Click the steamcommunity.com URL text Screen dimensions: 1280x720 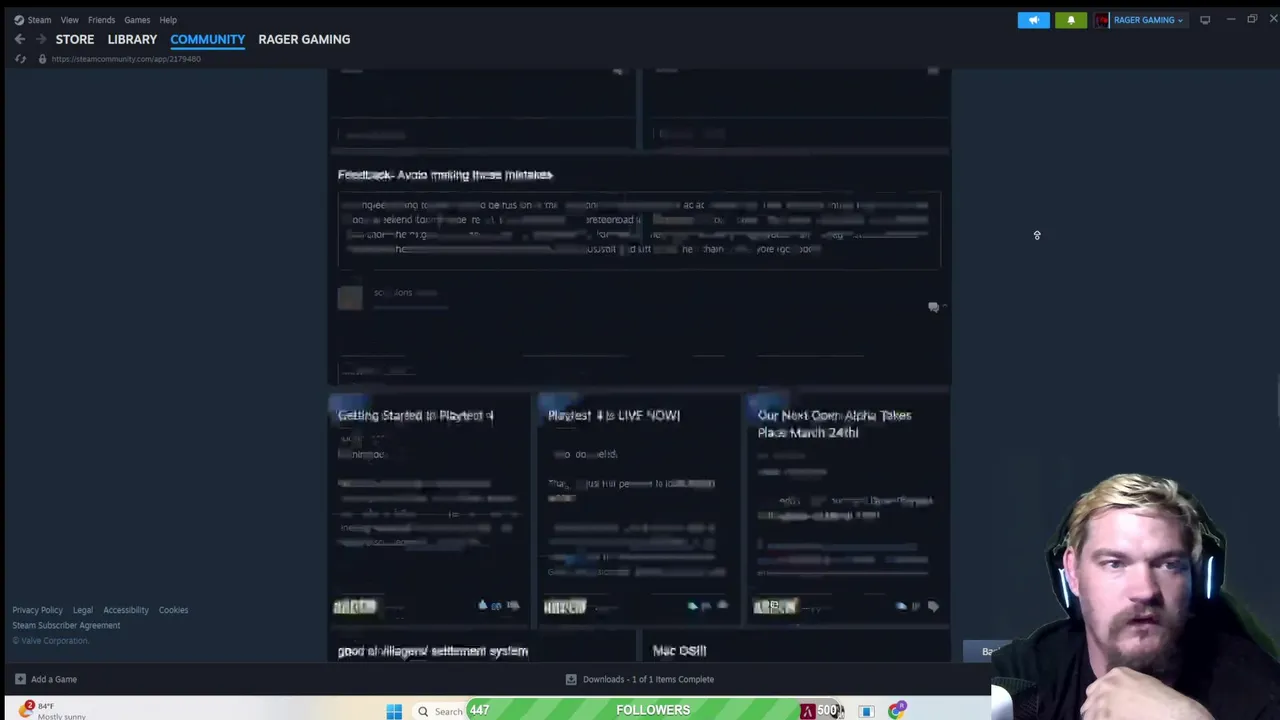click(126, 59)
